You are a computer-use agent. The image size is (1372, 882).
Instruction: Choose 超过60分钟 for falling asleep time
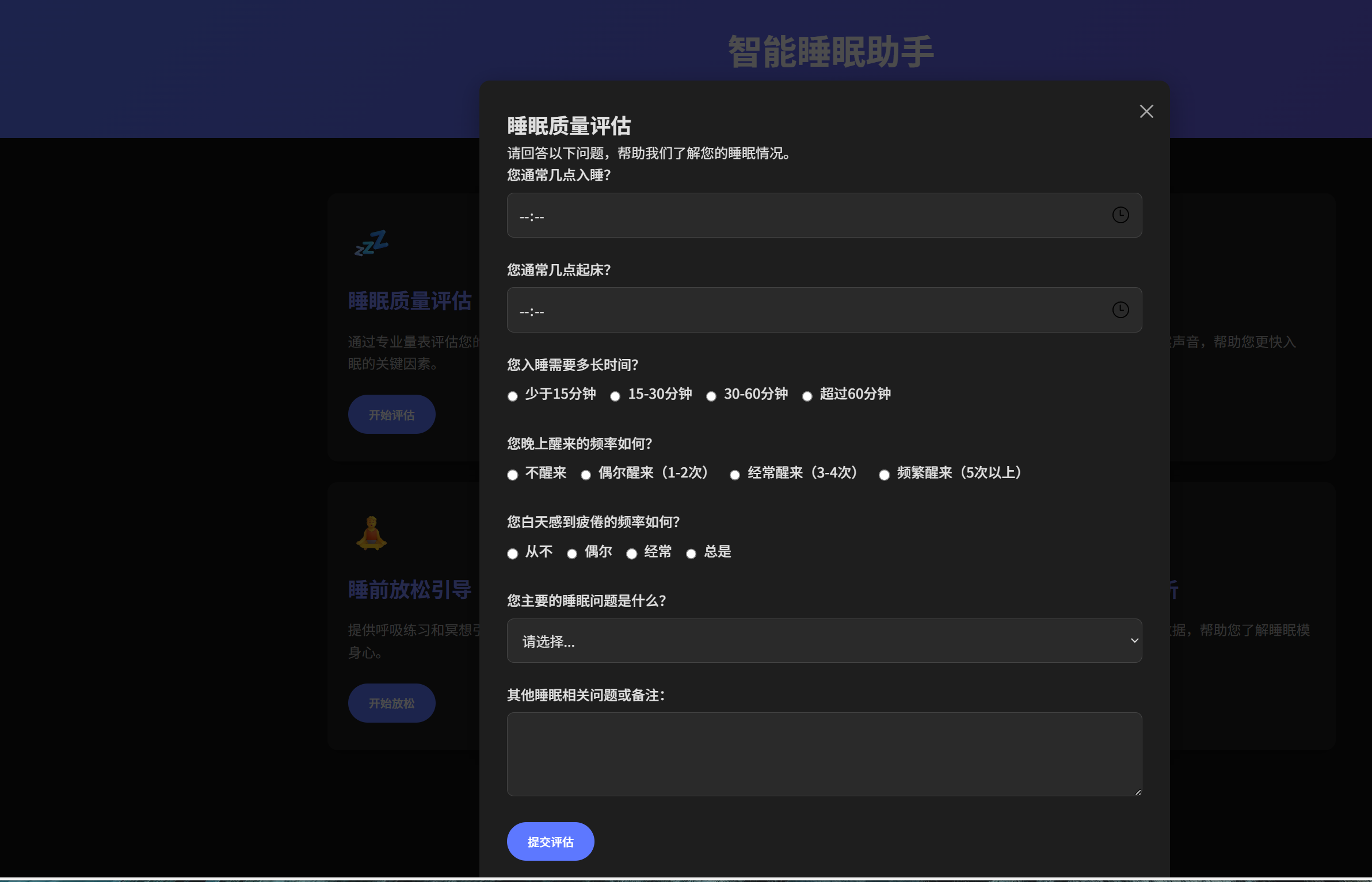coord(807,396)
